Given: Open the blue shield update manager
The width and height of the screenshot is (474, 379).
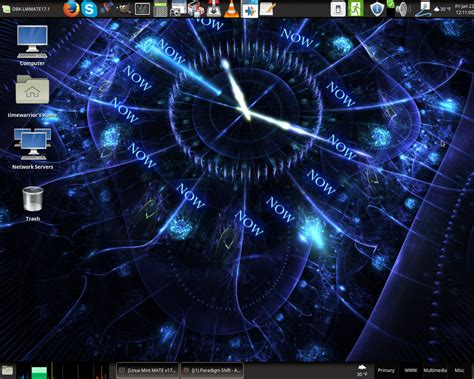Looking at the screenshot, I should 377,9.
